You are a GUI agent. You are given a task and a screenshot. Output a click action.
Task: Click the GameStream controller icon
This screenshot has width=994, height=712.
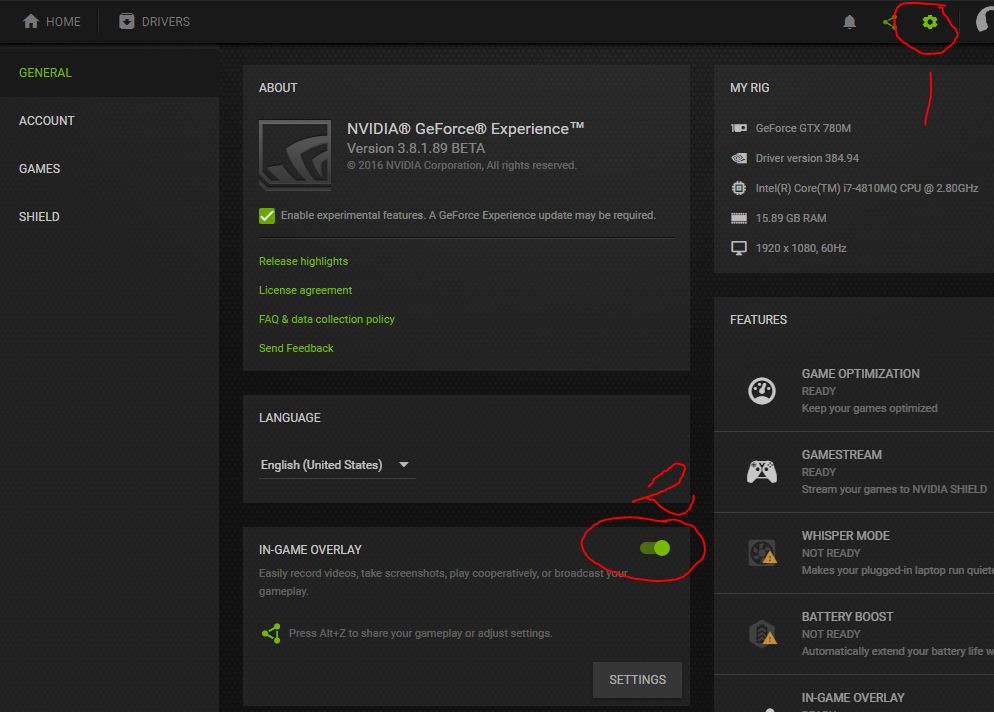(x=762, y=471)
